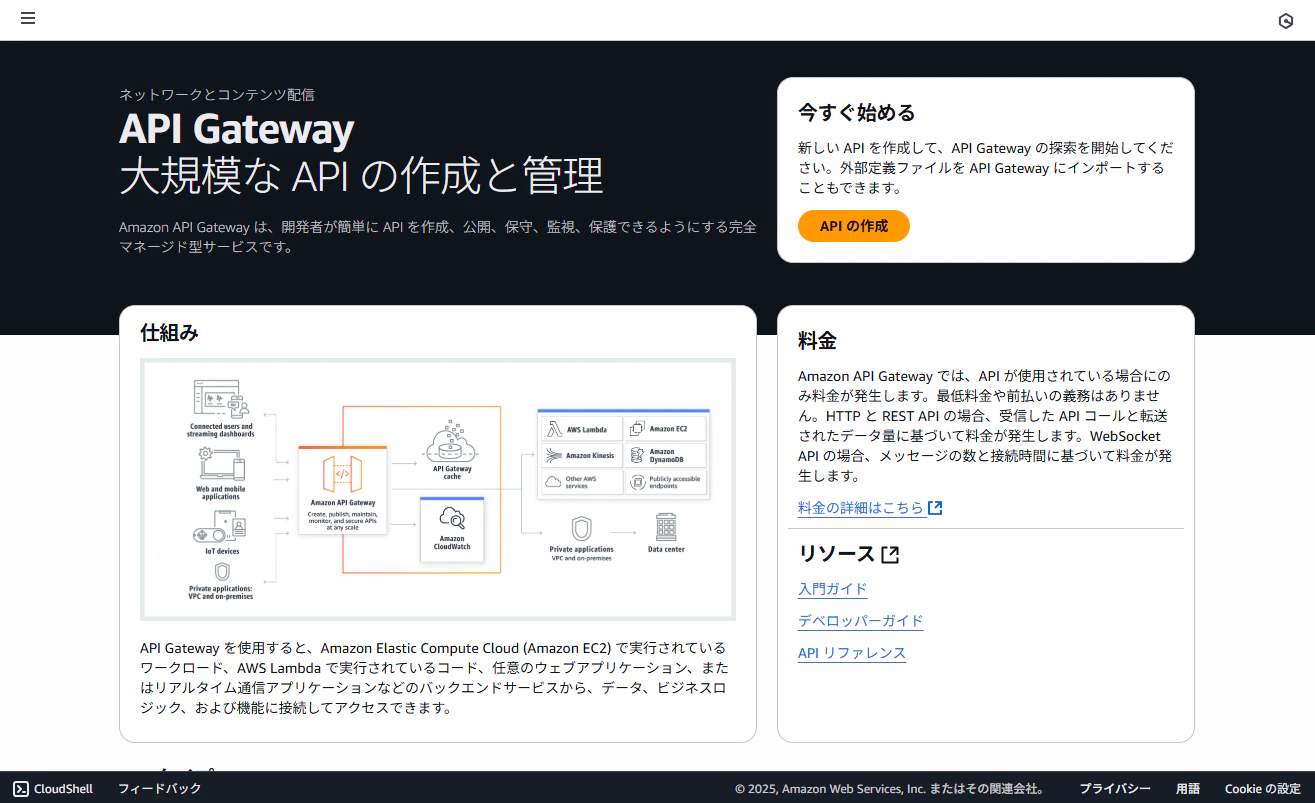The width and height of the screenshot is (1315, 803).
Task: Open the プライバシー footer link
Action: click(1115, 788)
